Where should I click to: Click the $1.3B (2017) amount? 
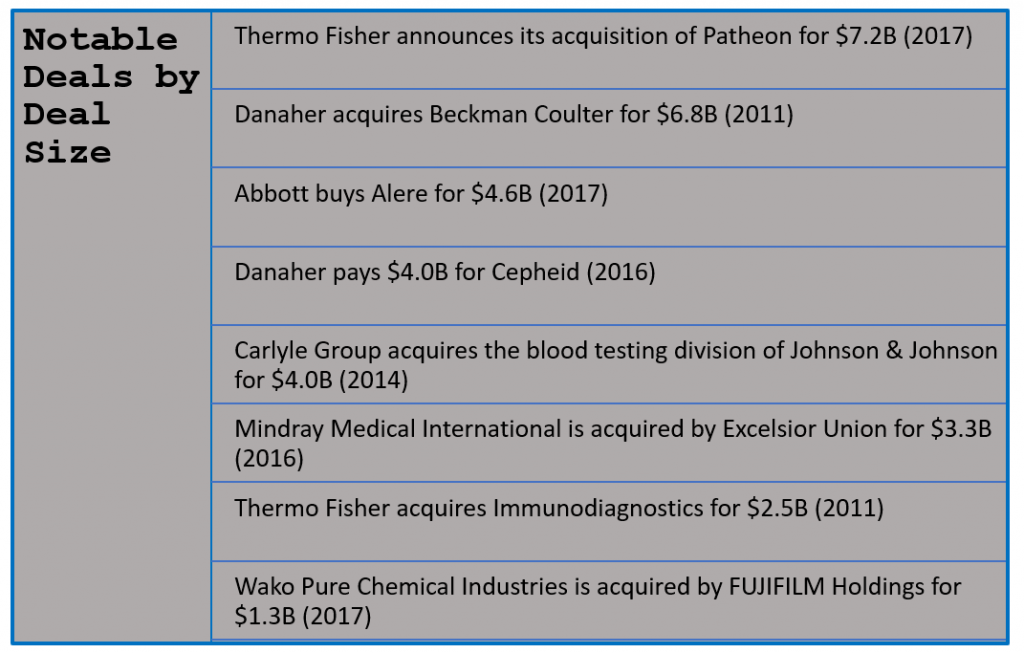pyautogui.click(x=302, y=616)
